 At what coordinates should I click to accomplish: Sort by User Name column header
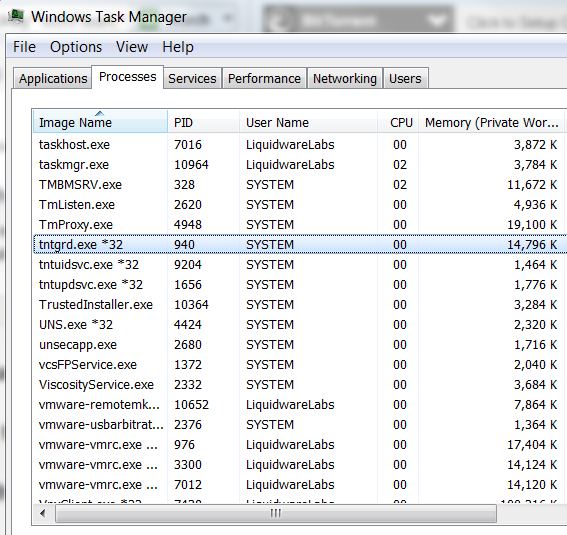pyautogui.click(x=308, y=122)
